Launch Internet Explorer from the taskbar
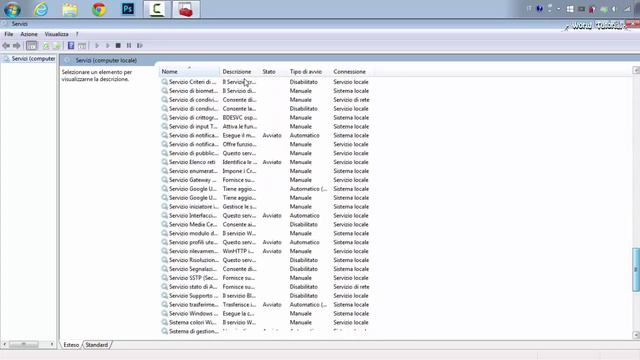The image size is (640, 360). [x=41, y=9]
